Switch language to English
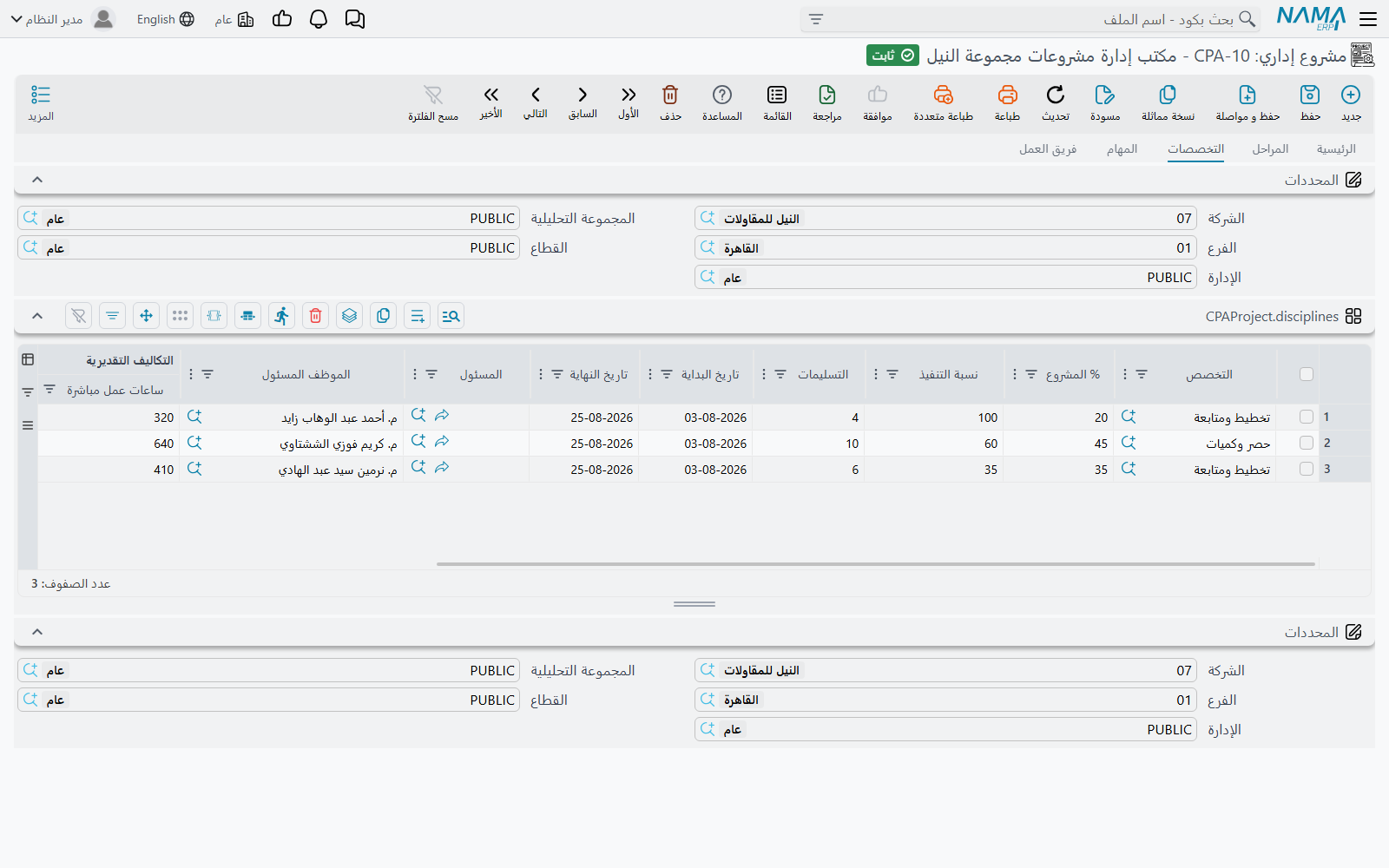The height and width of the screenshot is (868, 1389). [166, 19]
